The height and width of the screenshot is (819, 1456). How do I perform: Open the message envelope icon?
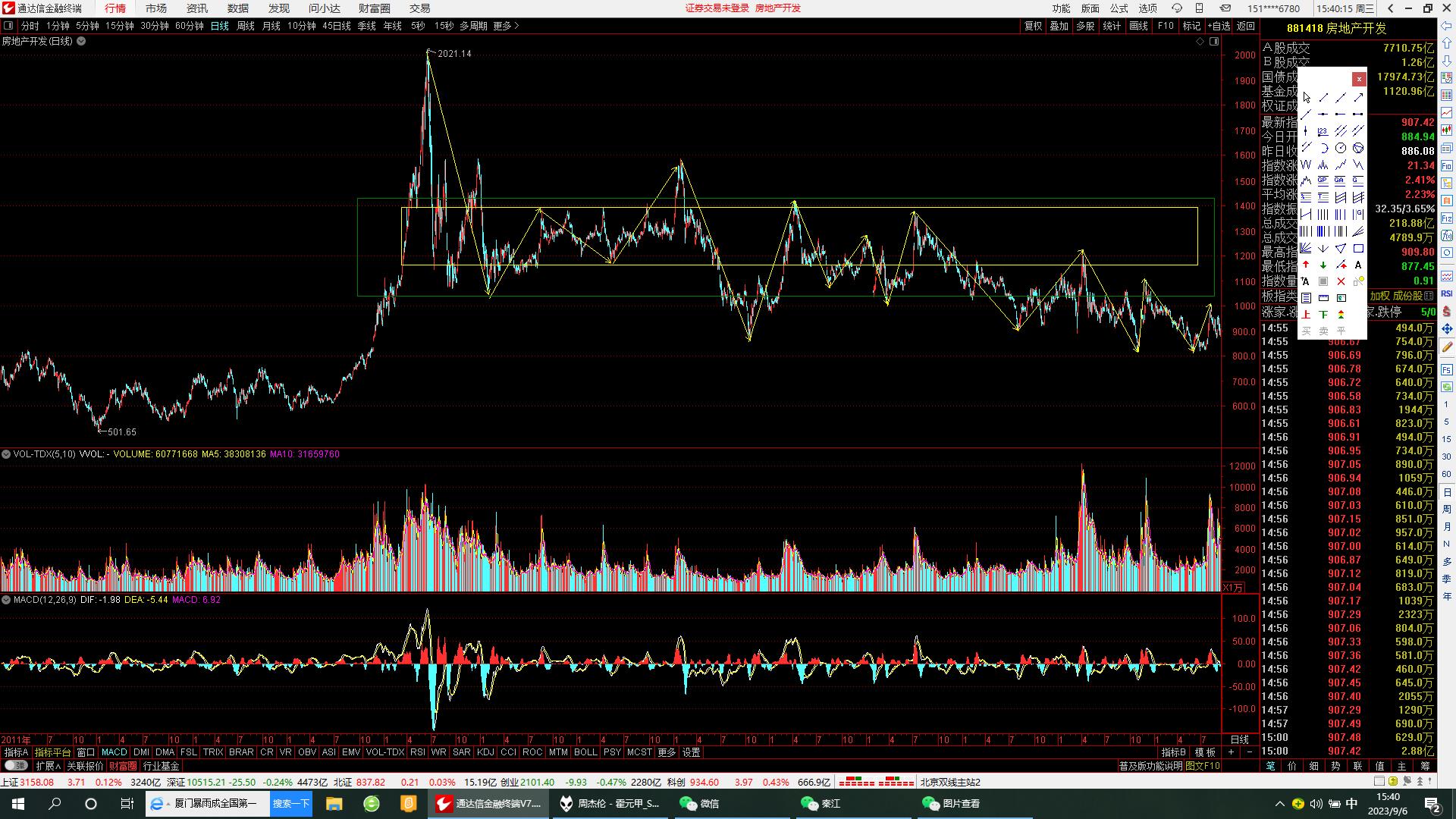point(1225,8)
